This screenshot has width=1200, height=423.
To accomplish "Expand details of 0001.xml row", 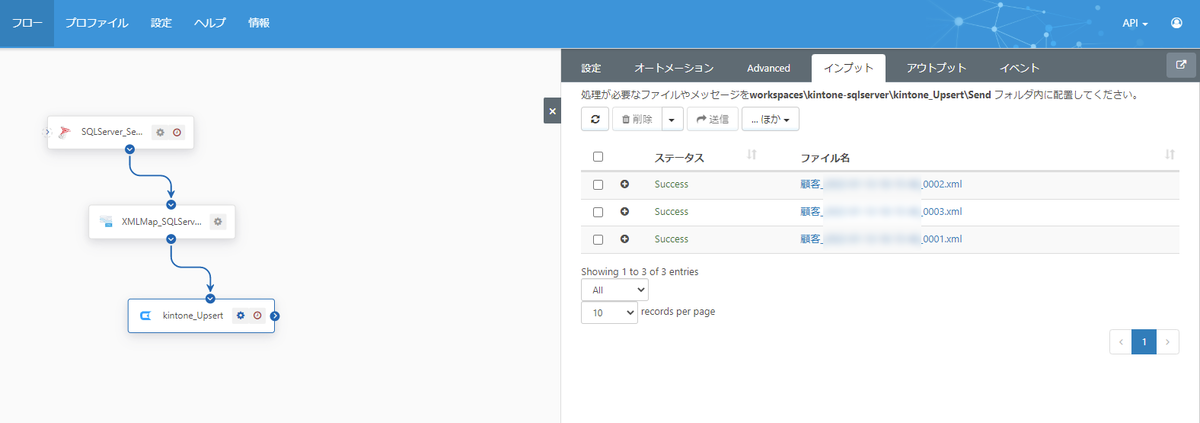I will (625, 239).
